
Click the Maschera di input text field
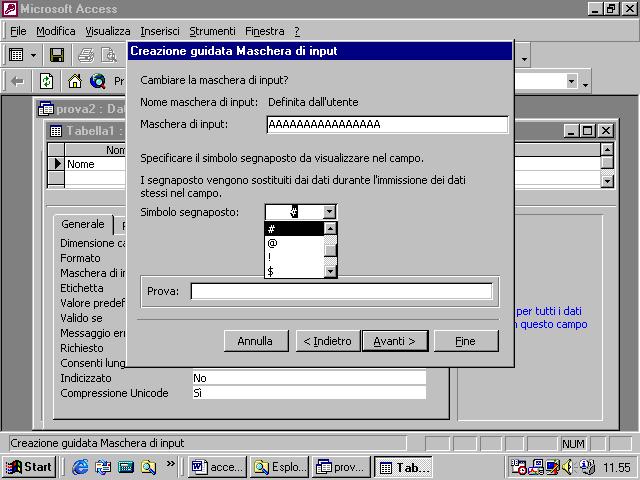pos(387,124)
